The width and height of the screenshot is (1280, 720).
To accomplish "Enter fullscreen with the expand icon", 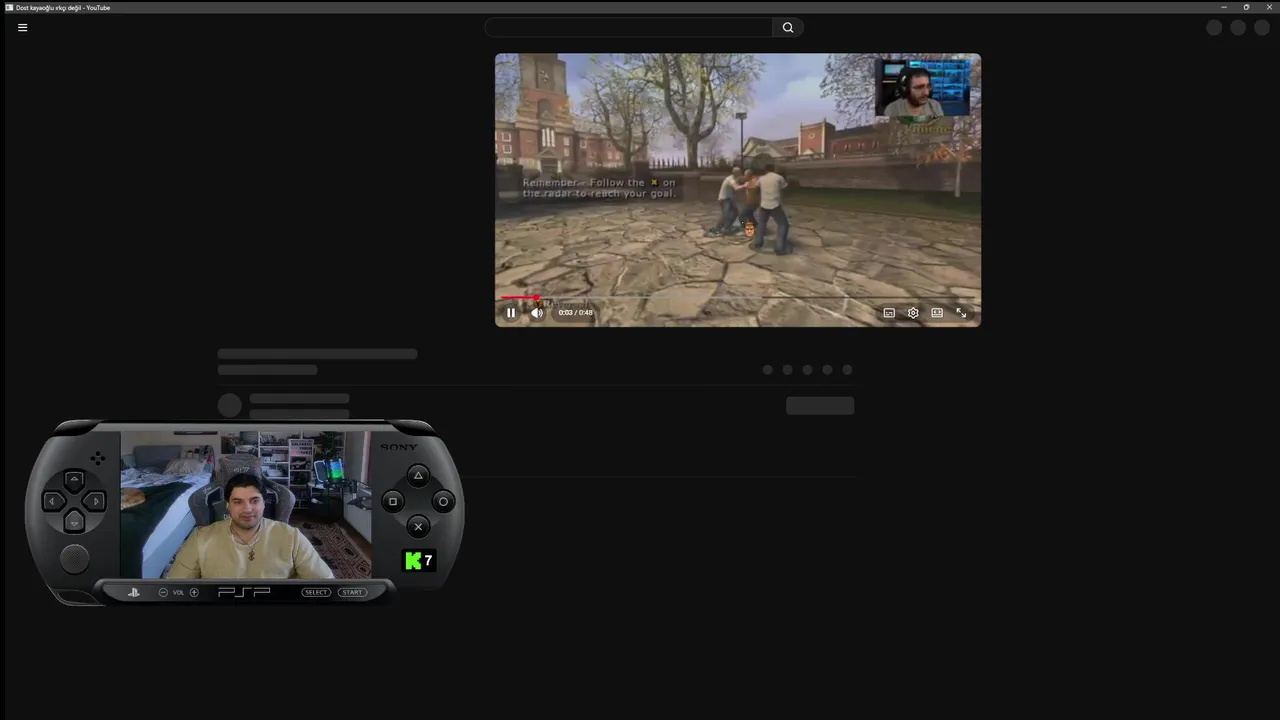I will click(961, 313).
